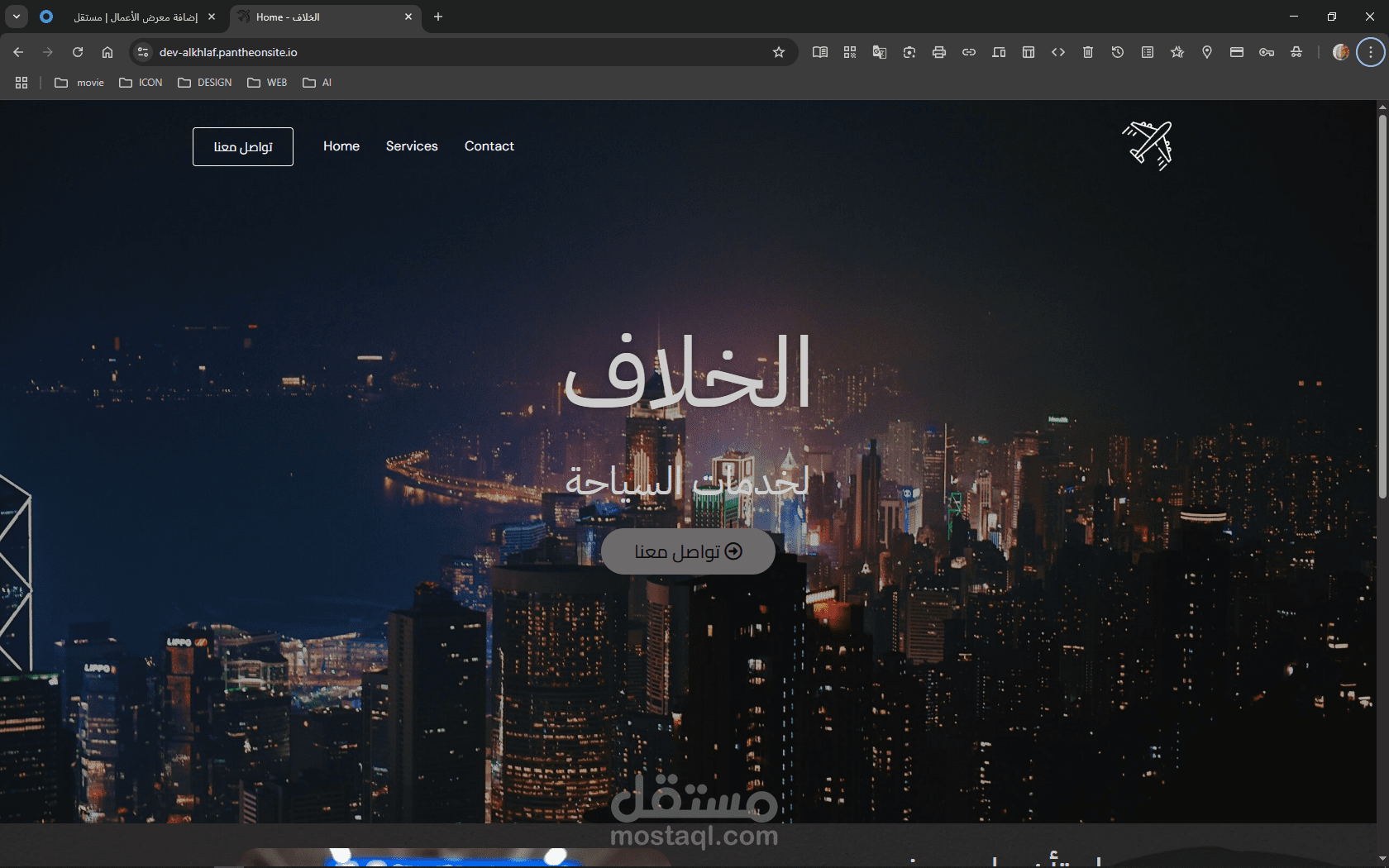Open reading mode book icon
The height and width of the screenshot is (868, 1389).
pos(820,52)
